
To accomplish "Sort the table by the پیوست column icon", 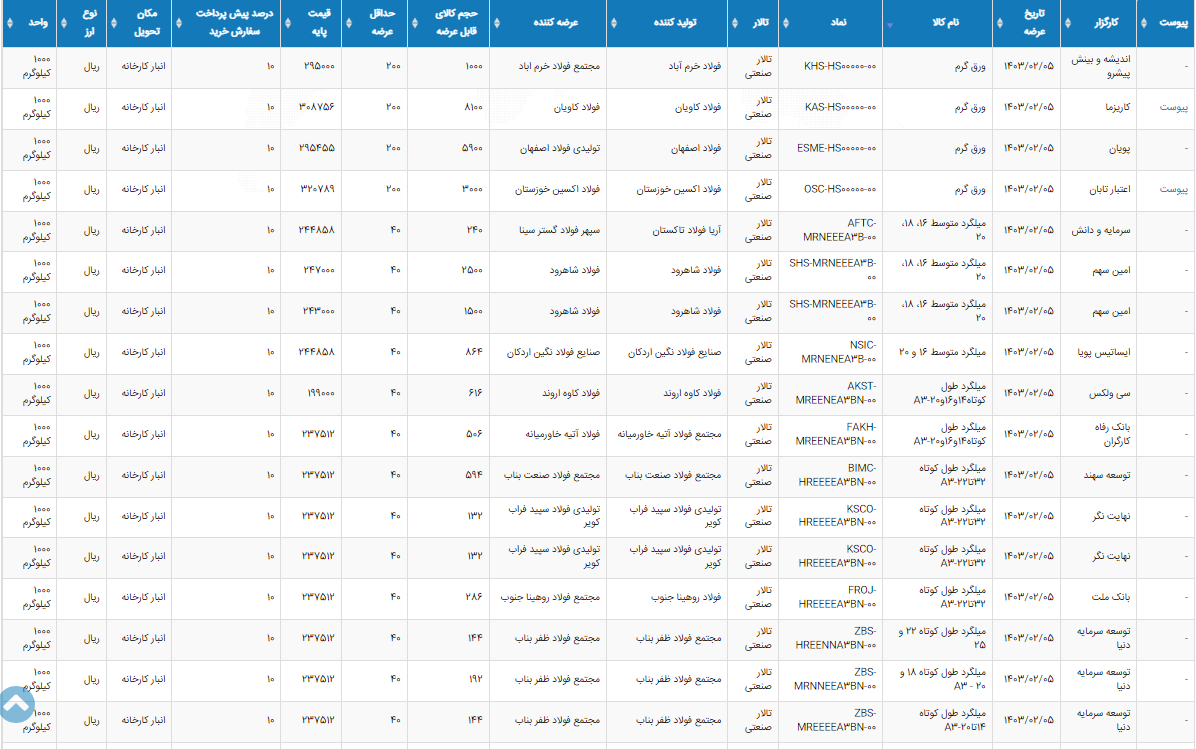I will [x=1143, y=23].
